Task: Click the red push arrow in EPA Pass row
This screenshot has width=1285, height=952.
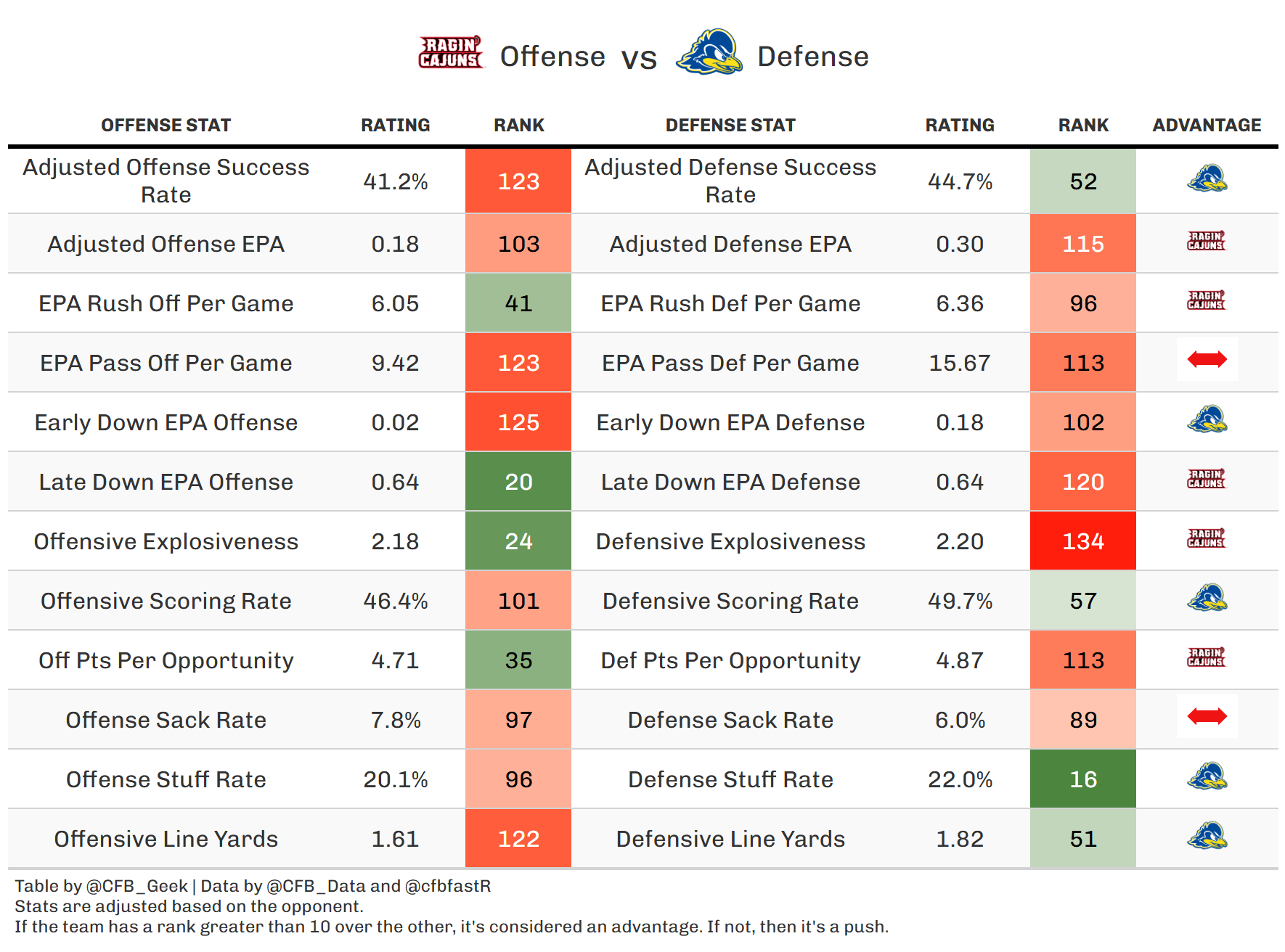Action: point(1207,359)
